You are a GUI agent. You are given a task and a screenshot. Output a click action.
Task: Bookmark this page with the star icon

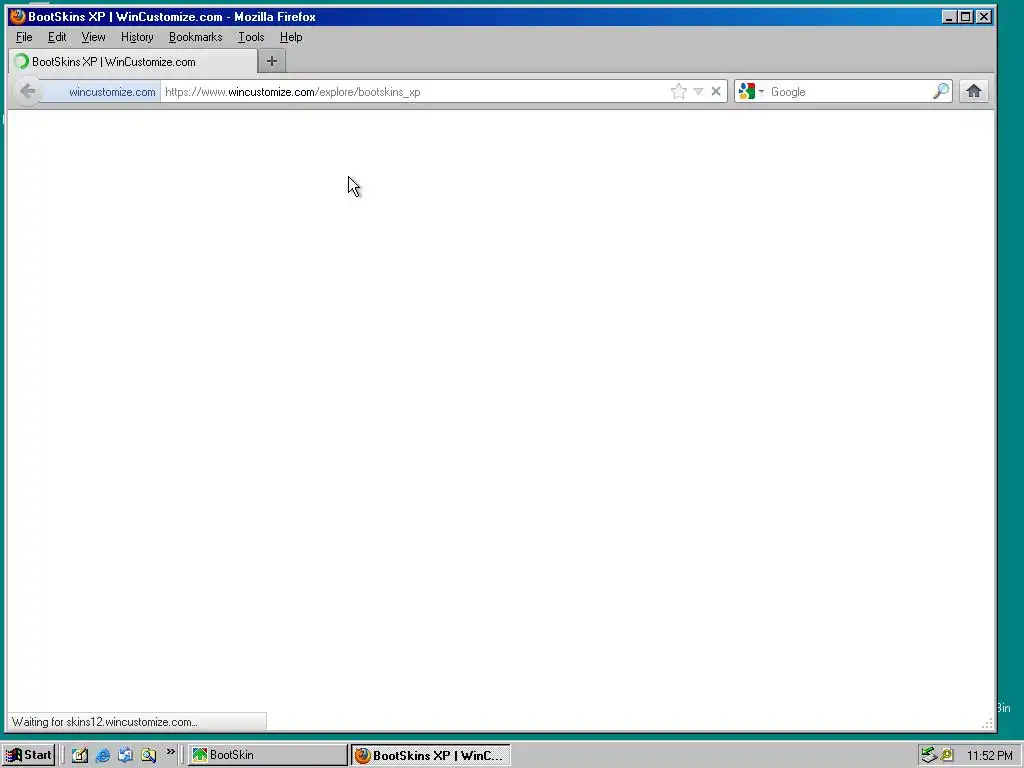(x=679, y=91)
